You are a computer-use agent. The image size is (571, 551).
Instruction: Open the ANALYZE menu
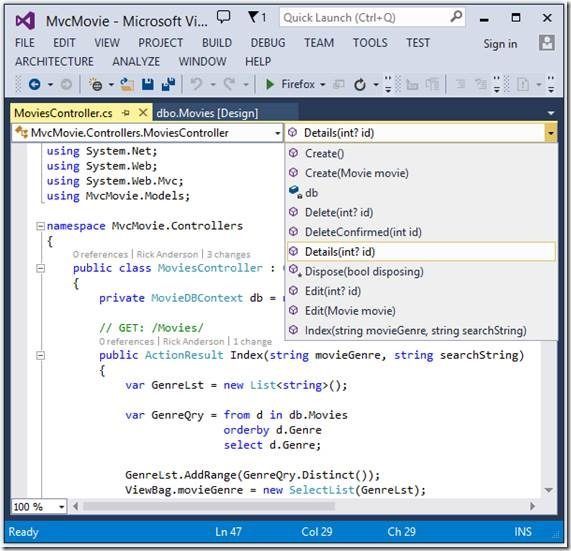[x=136, y=62]
